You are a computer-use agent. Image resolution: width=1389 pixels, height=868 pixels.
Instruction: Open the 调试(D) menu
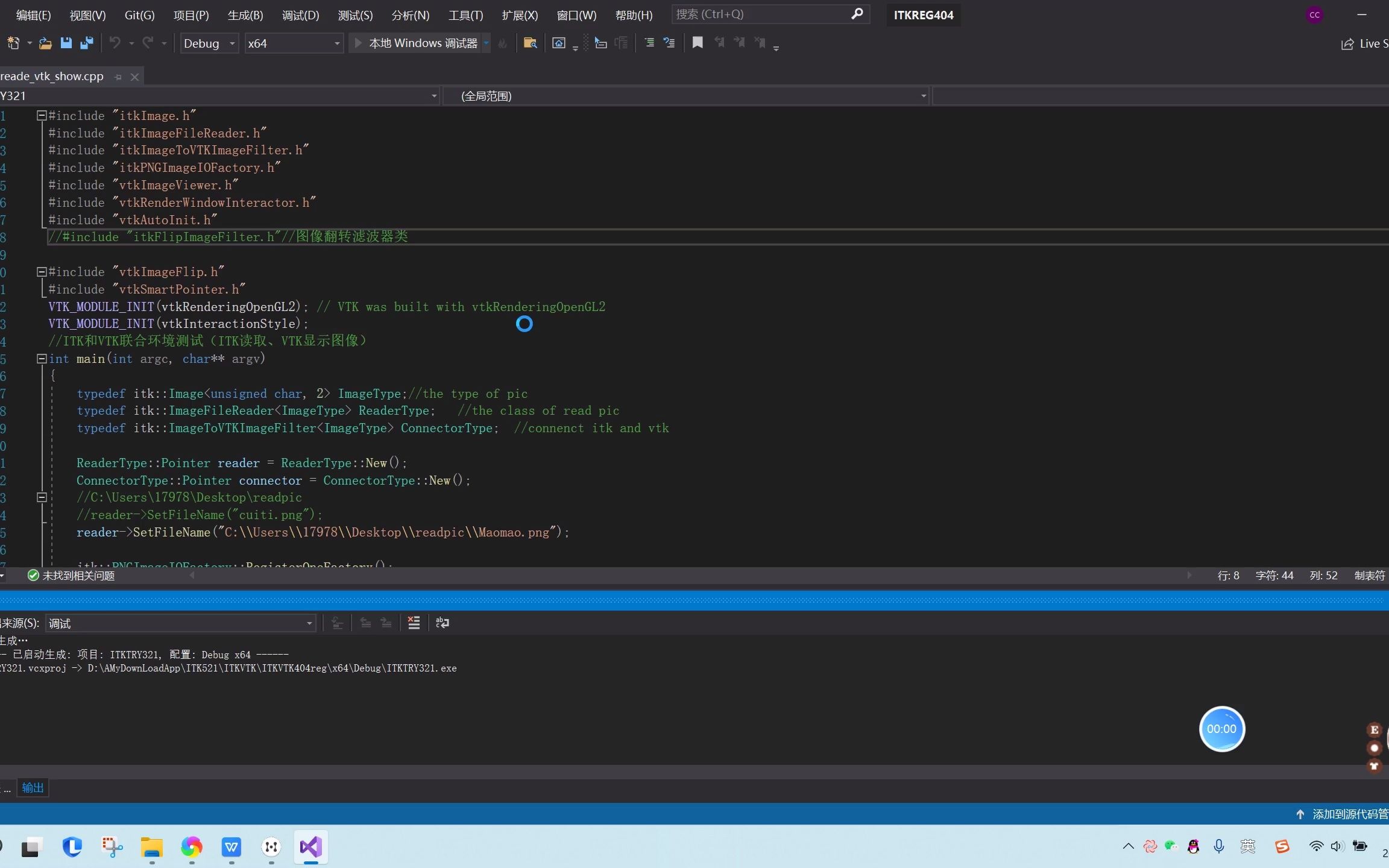pyautogui.click(x=300, y=15)
